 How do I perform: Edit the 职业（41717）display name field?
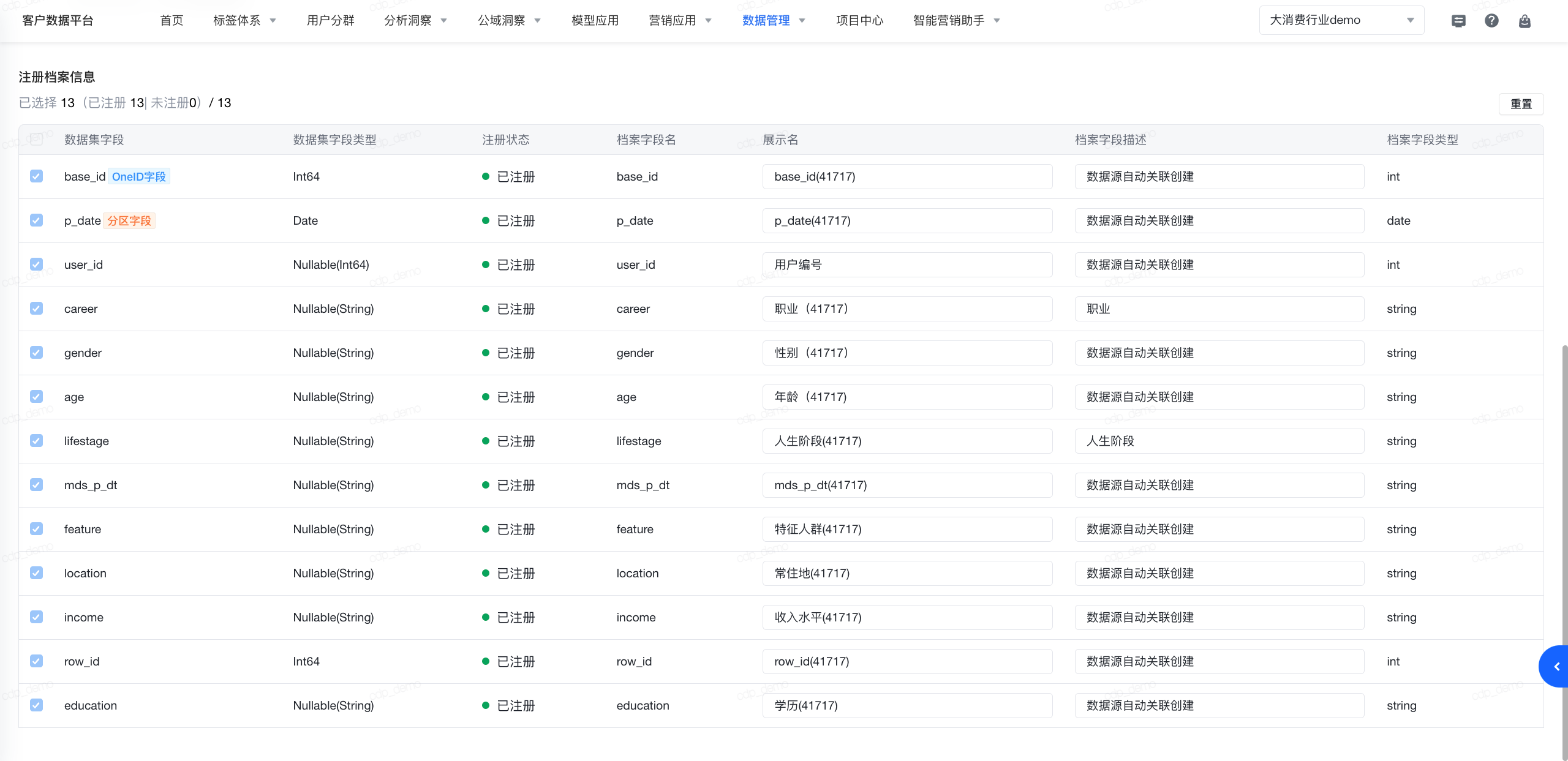(x=907, y=309)
